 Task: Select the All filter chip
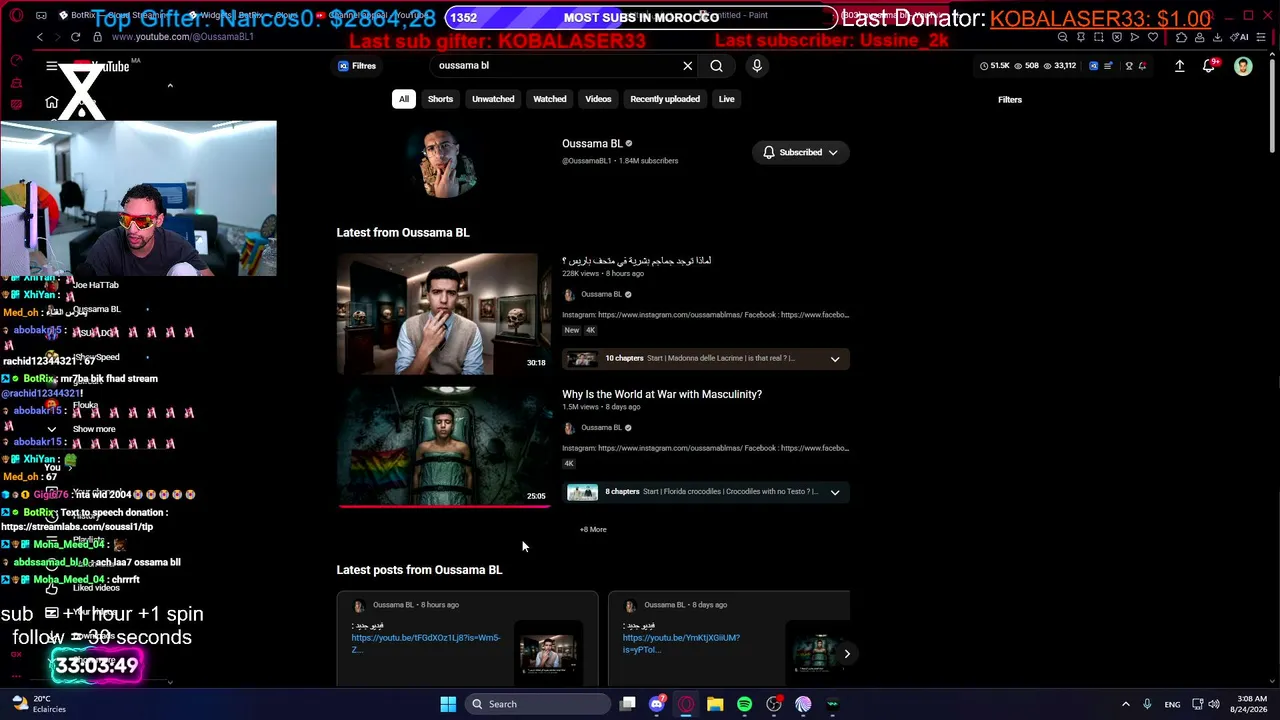(x=404, y=99)
